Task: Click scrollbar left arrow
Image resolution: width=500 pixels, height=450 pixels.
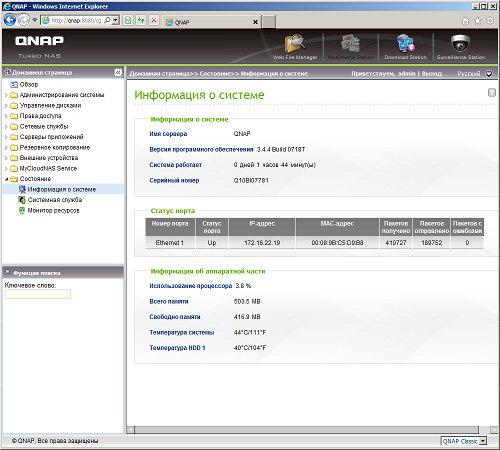Action: 130,430
